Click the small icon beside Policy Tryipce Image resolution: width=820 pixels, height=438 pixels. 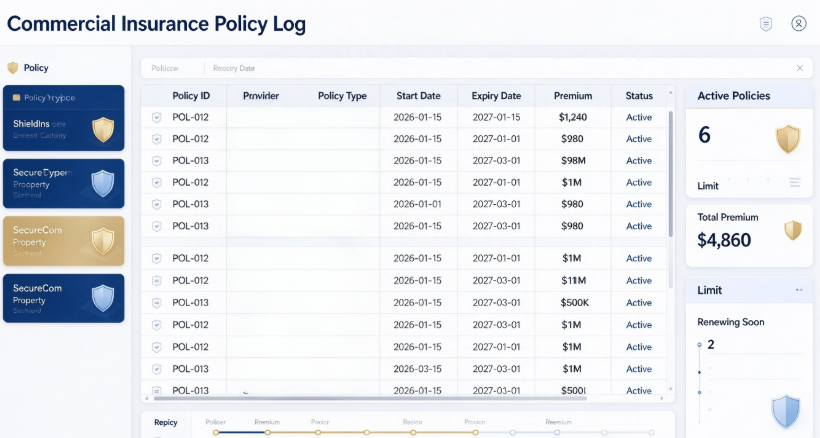[x=16, y=98]
